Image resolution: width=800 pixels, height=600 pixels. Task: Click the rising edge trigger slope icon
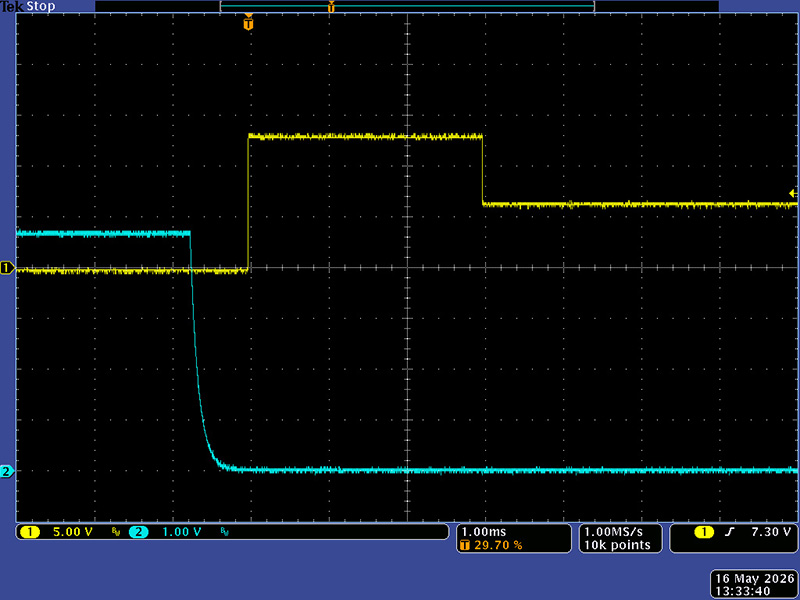point(730,532)
